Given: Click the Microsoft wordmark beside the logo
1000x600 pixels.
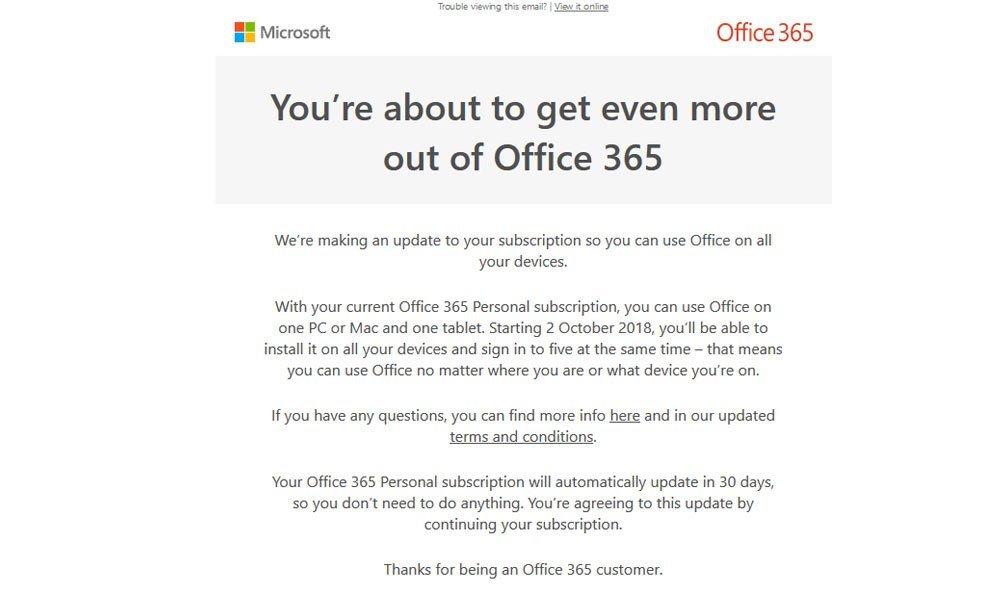Looking at the screenshot, I should (x=295, y=33).
